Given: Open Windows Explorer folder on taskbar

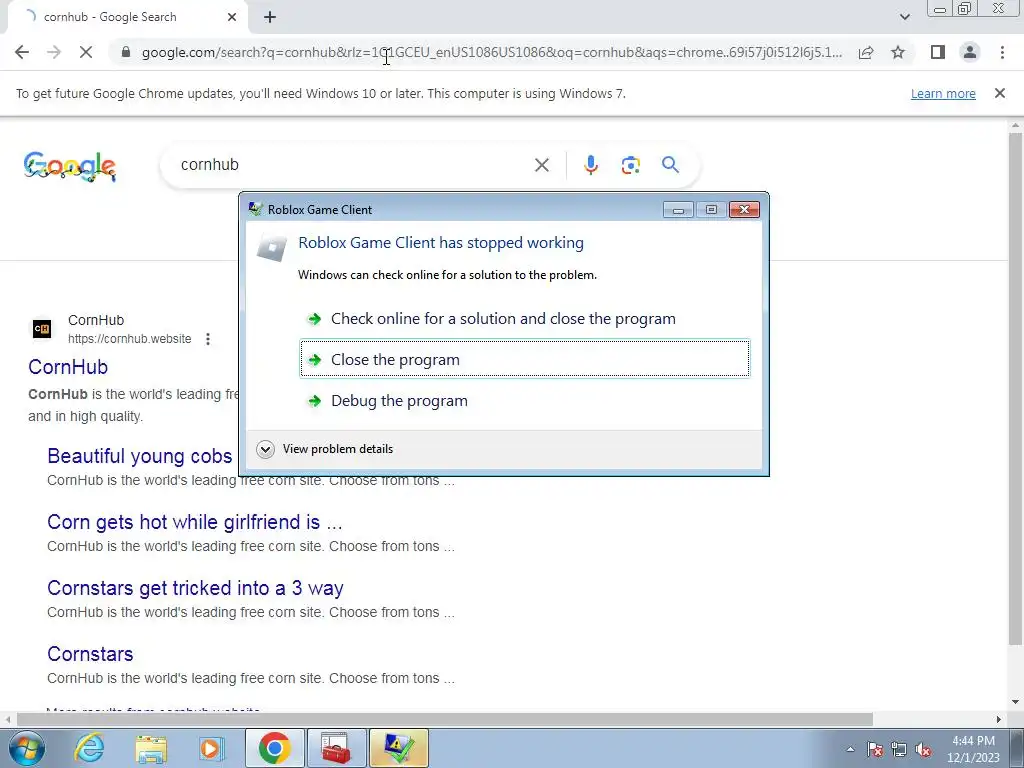Looking at the screenshot, I should [152, 748].
